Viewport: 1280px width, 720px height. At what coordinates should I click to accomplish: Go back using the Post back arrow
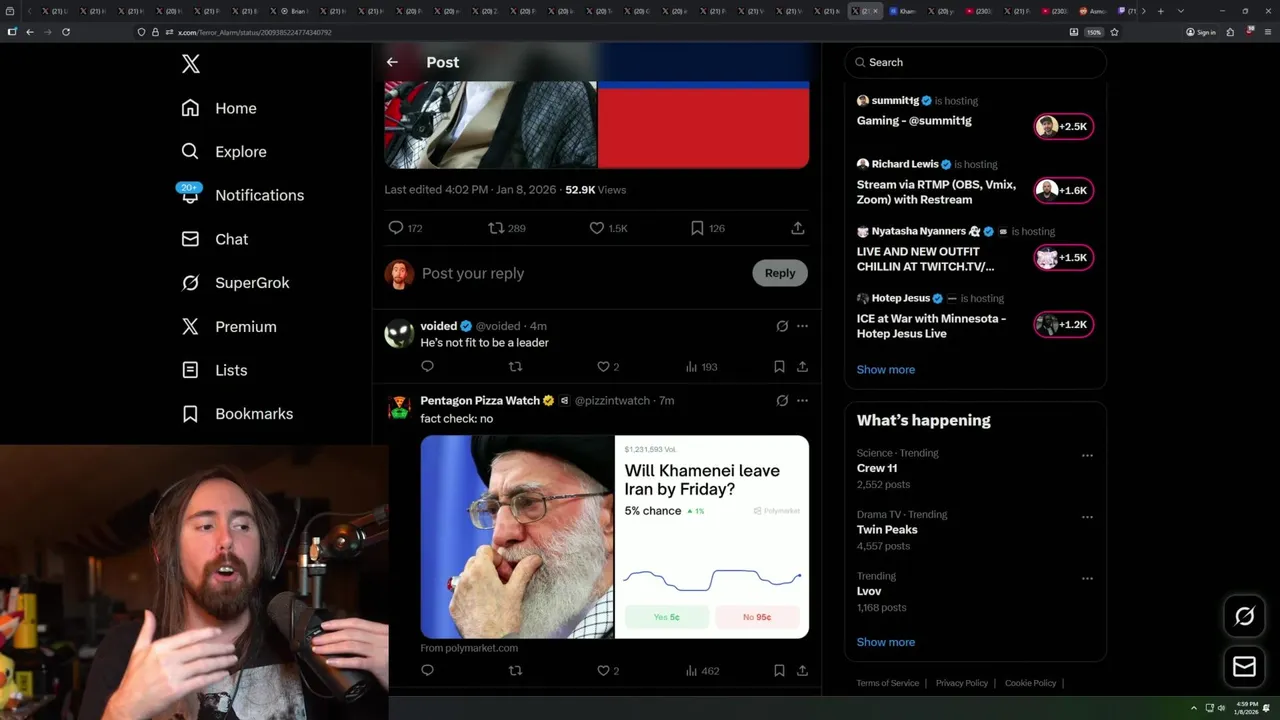[392, 62]
